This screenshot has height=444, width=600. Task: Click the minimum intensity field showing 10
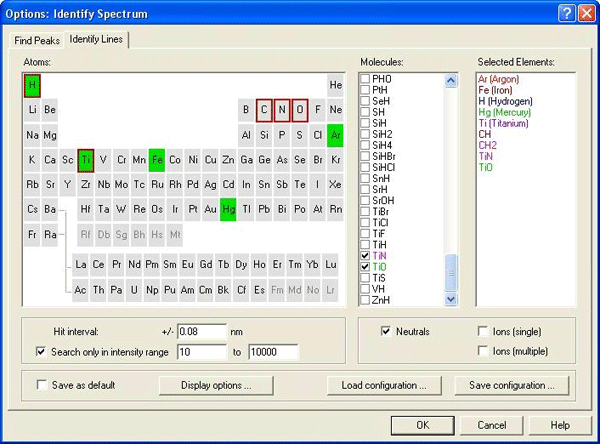pos(202,352)
